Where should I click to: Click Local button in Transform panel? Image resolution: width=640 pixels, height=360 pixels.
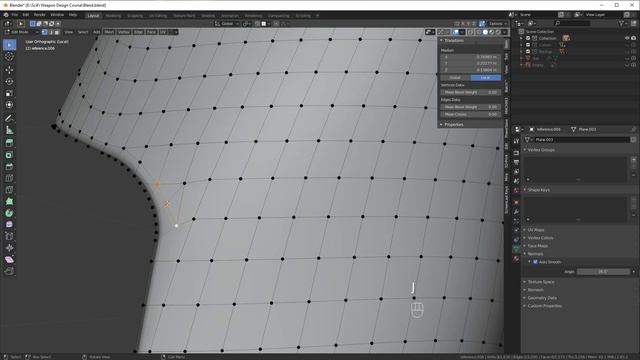click(485, 78)
